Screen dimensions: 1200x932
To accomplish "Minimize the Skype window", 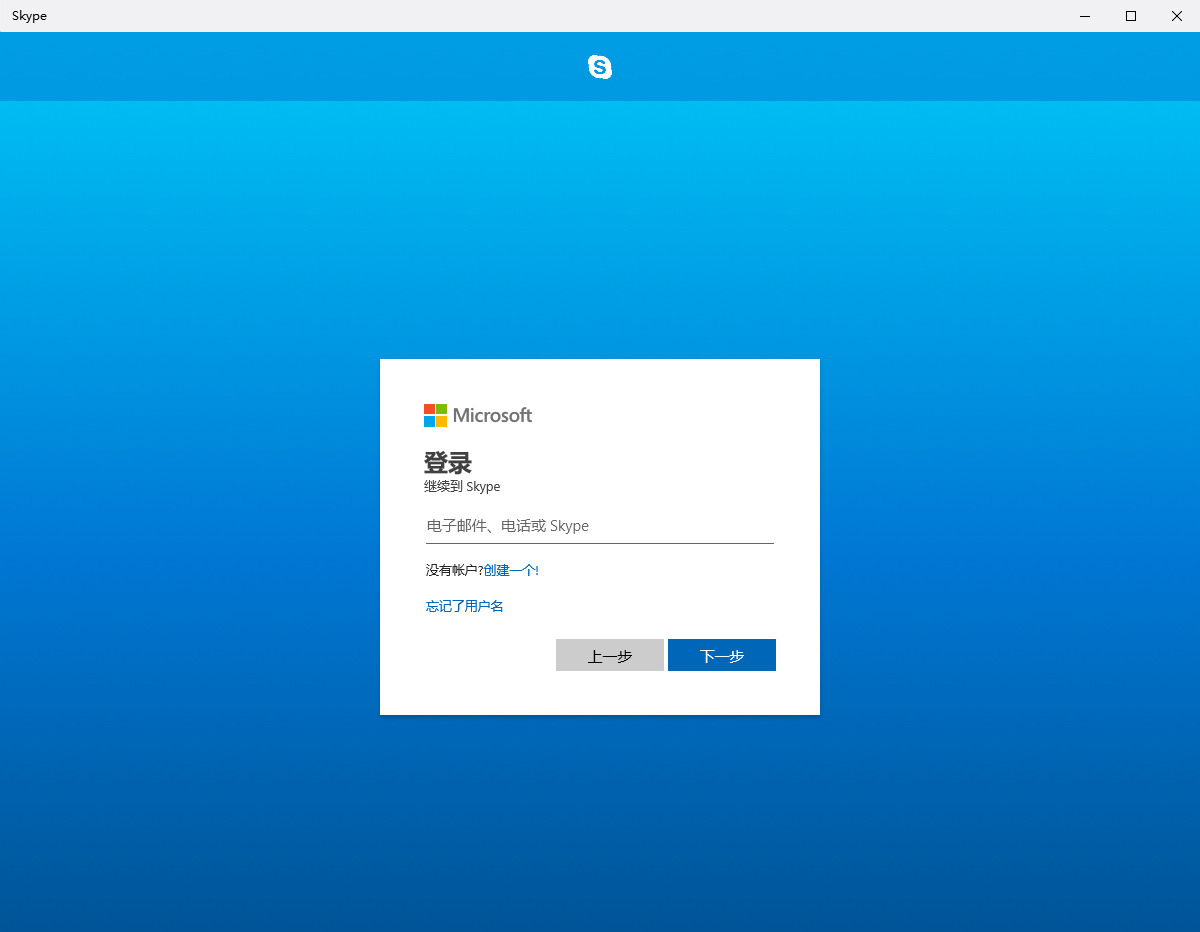I will pyautogui.click(x=1085, y=16).
